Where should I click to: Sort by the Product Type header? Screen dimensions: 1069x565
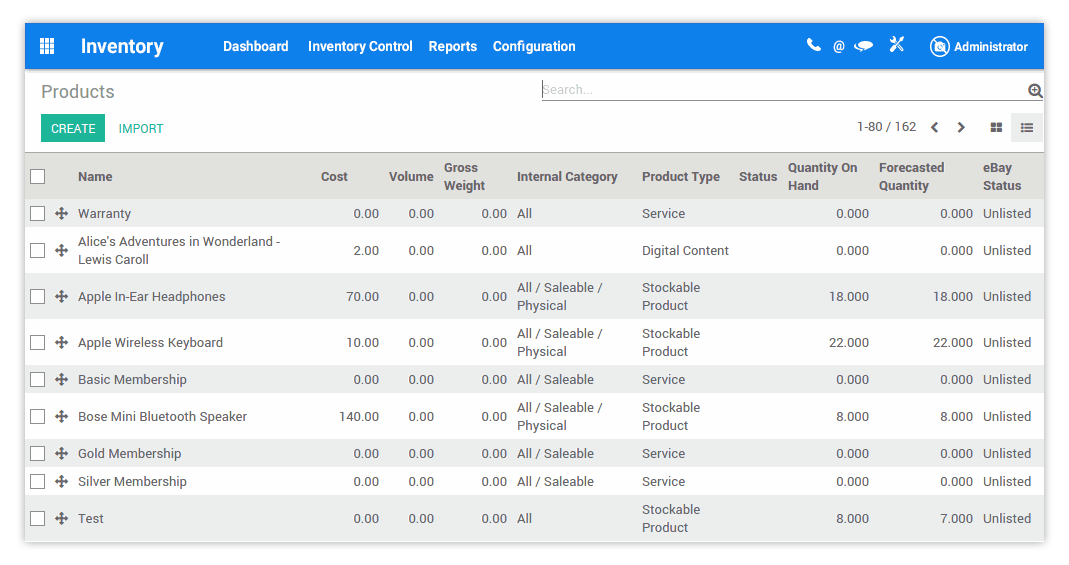680,177
